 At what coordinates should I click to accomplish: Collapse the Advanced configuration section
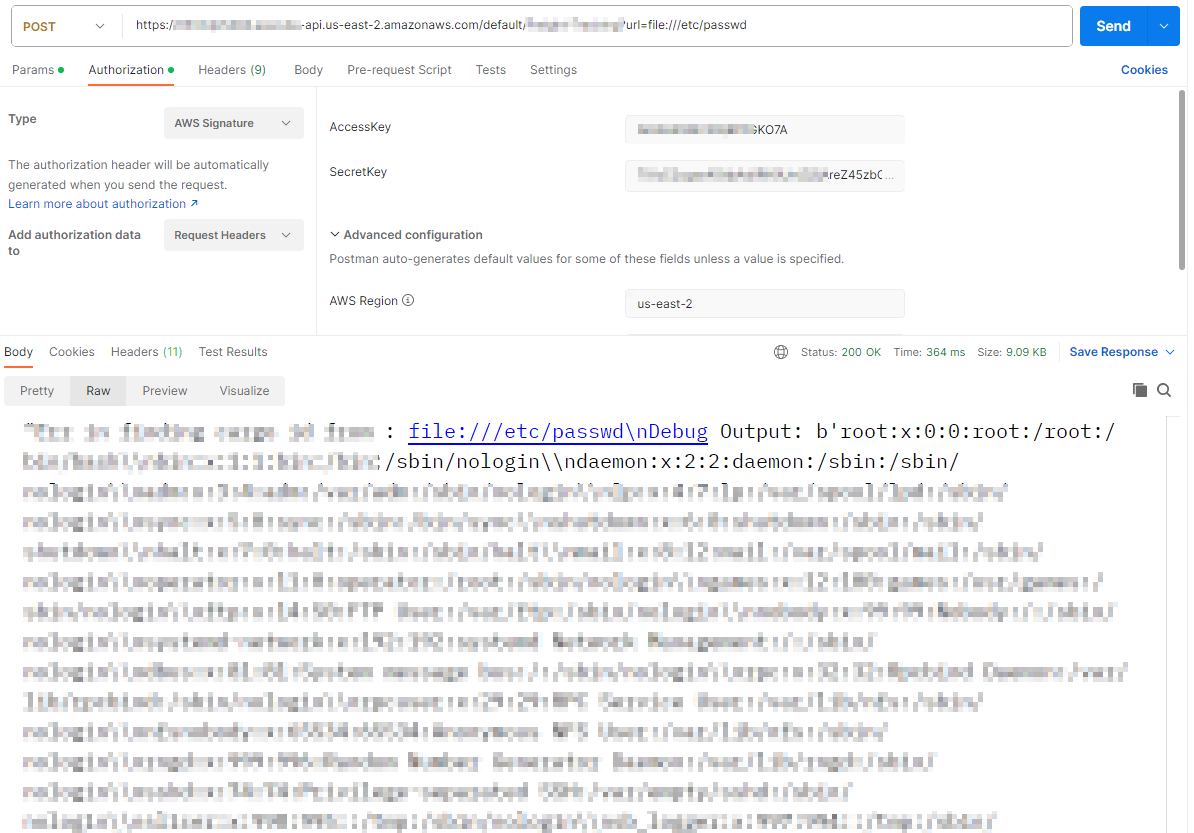click(x=406, y=235)
